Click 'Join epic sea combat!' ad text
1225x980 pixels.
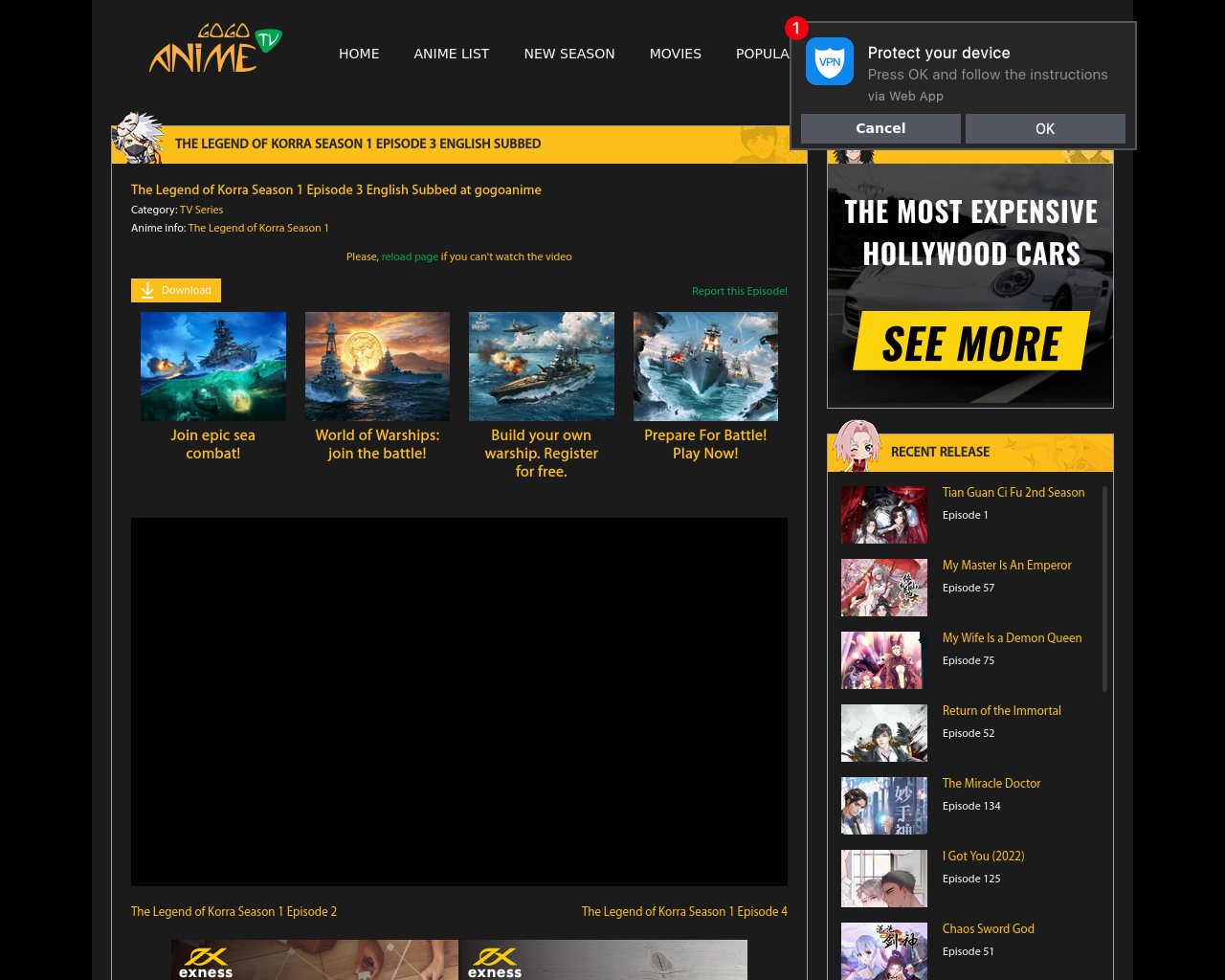(x=213, y=444)
